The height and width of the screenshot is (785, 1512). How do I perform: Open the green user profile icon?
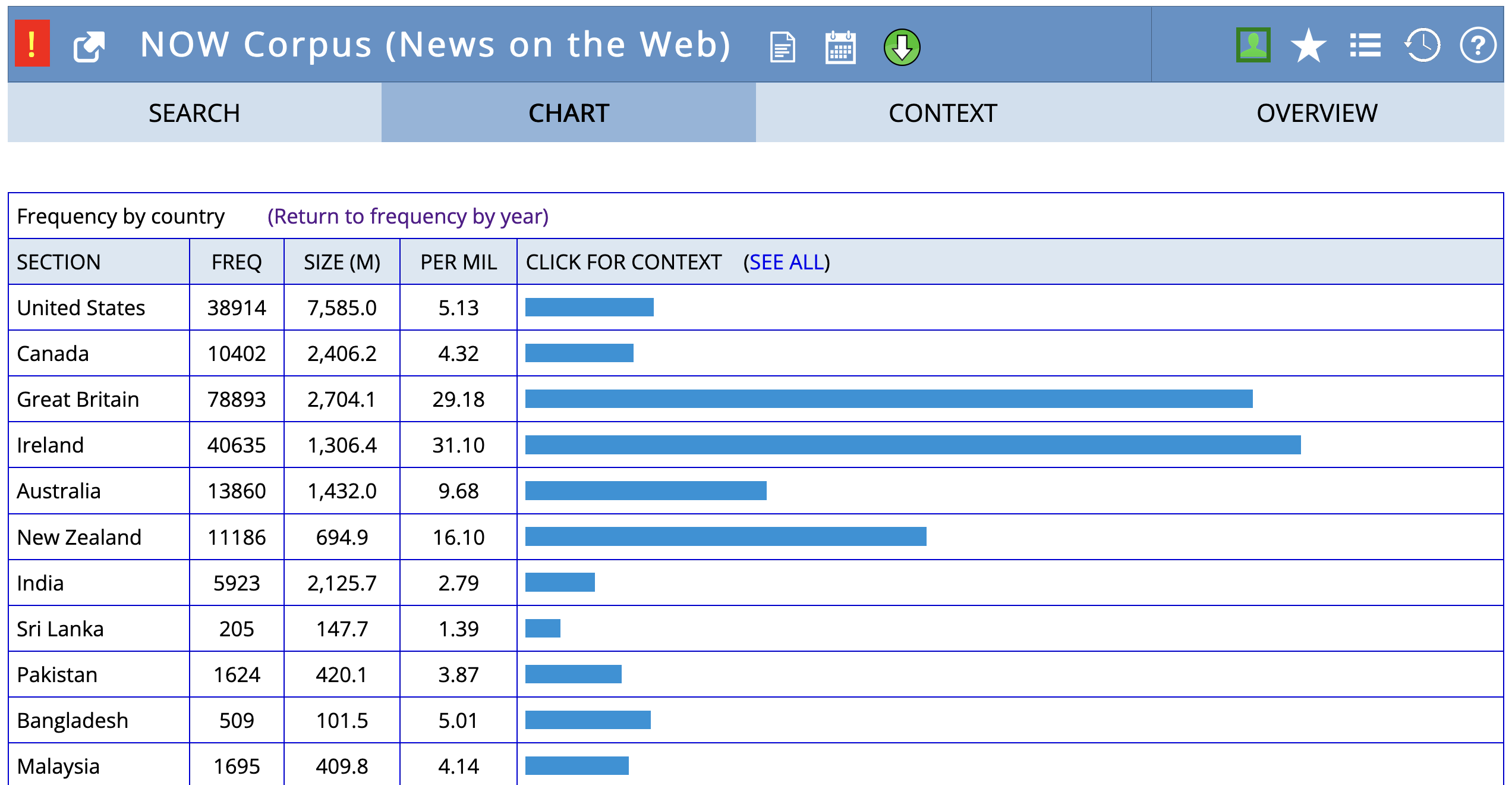pos(1253,45)
